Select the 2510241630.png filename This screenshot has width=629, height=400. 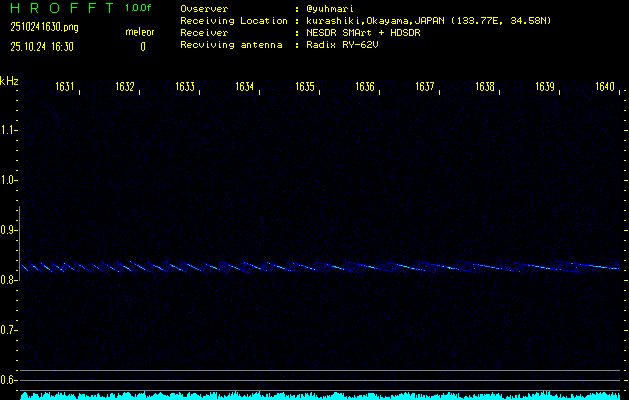(44, 28)
